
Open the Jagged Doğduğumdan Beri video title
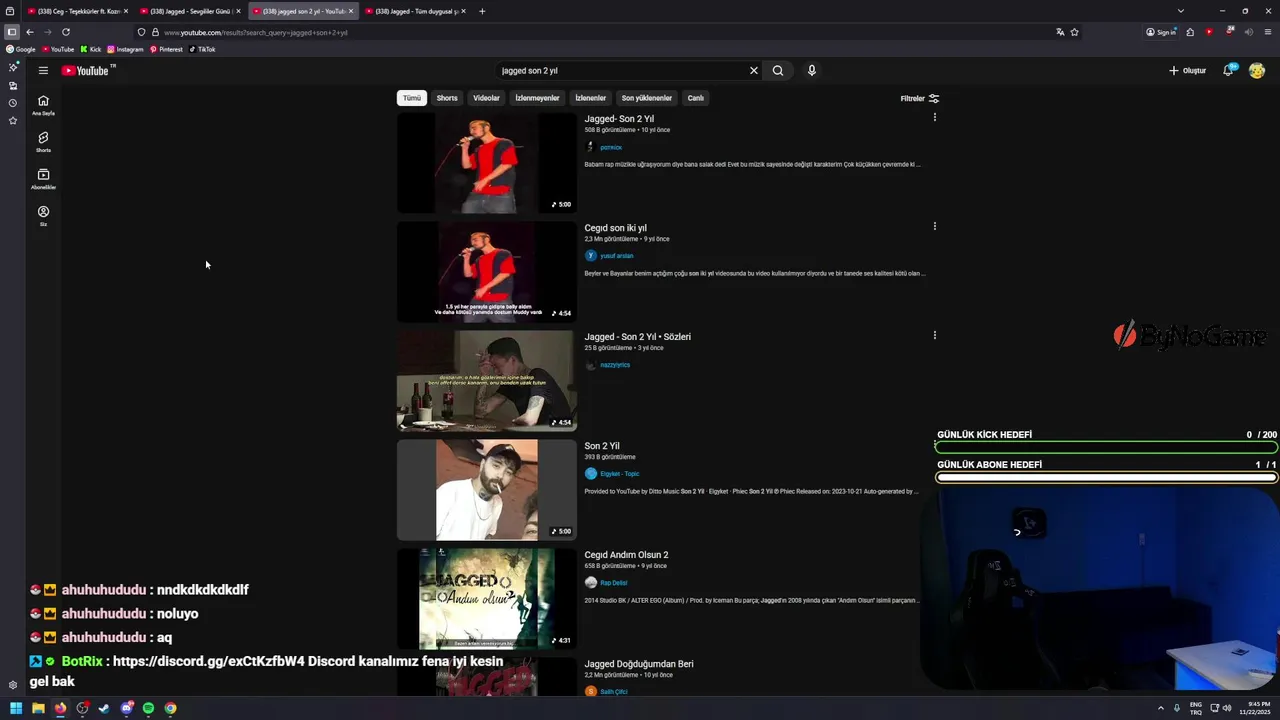tap(639, 664)
